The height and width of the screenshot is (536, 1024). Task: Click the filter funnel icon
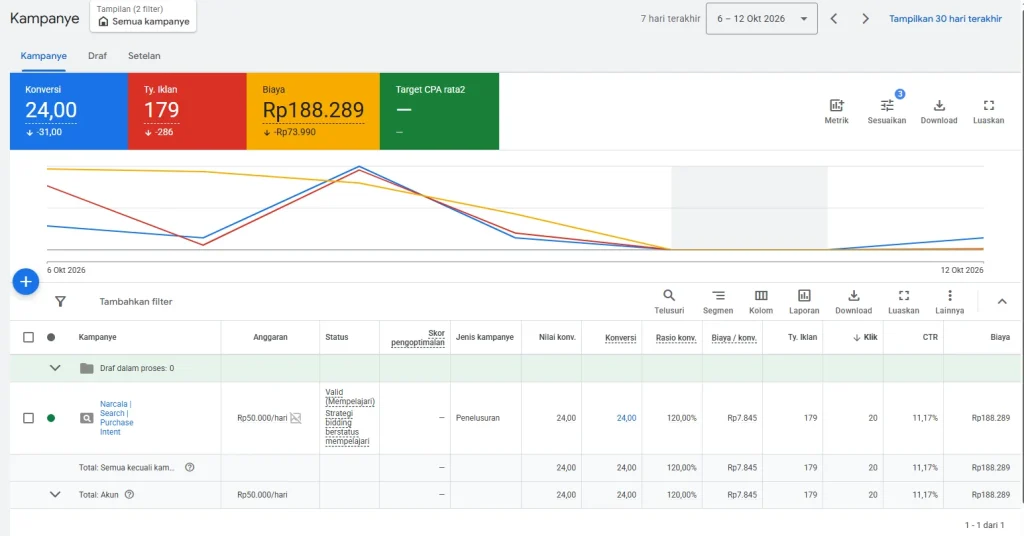click(60, 301)
